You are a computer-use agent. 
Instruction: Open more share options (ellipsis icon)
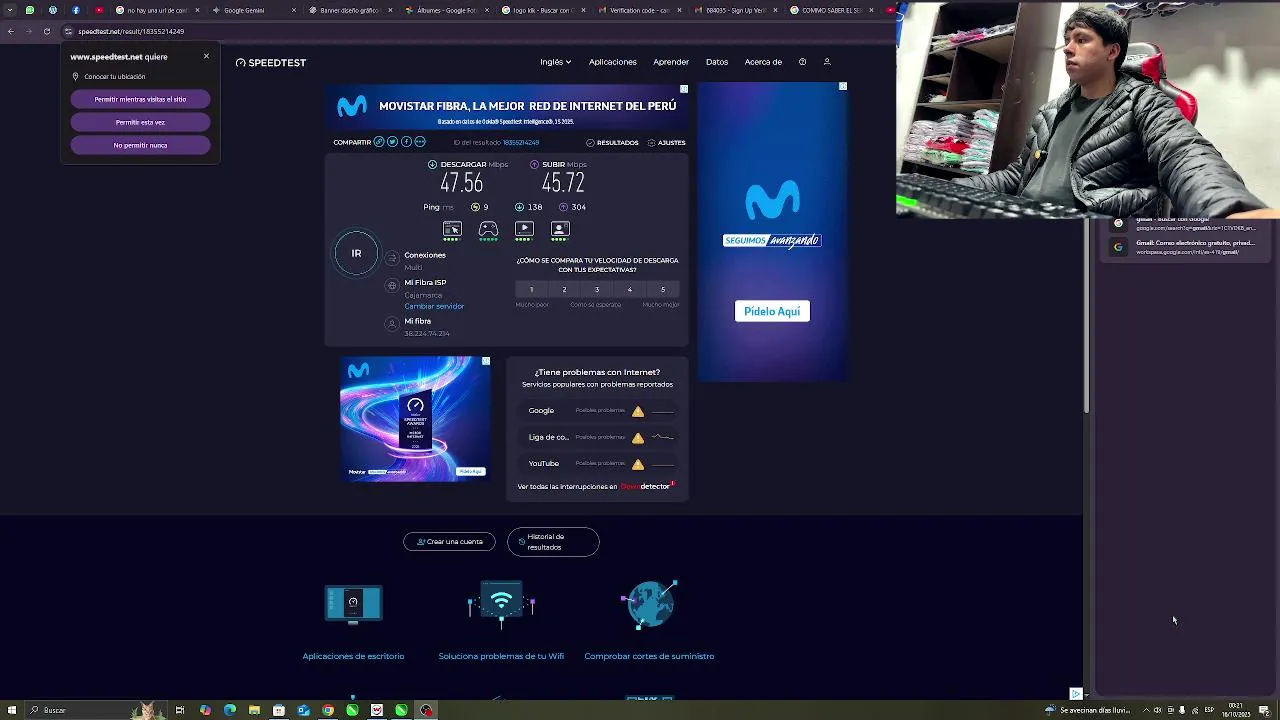420,142
